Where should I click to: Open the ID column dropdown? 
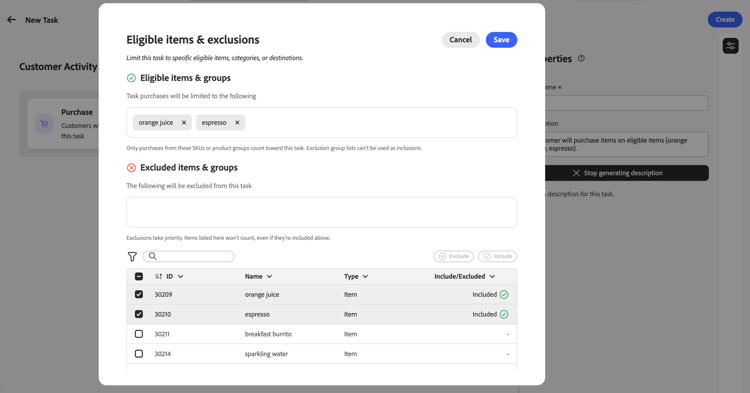tap(180, 276)
